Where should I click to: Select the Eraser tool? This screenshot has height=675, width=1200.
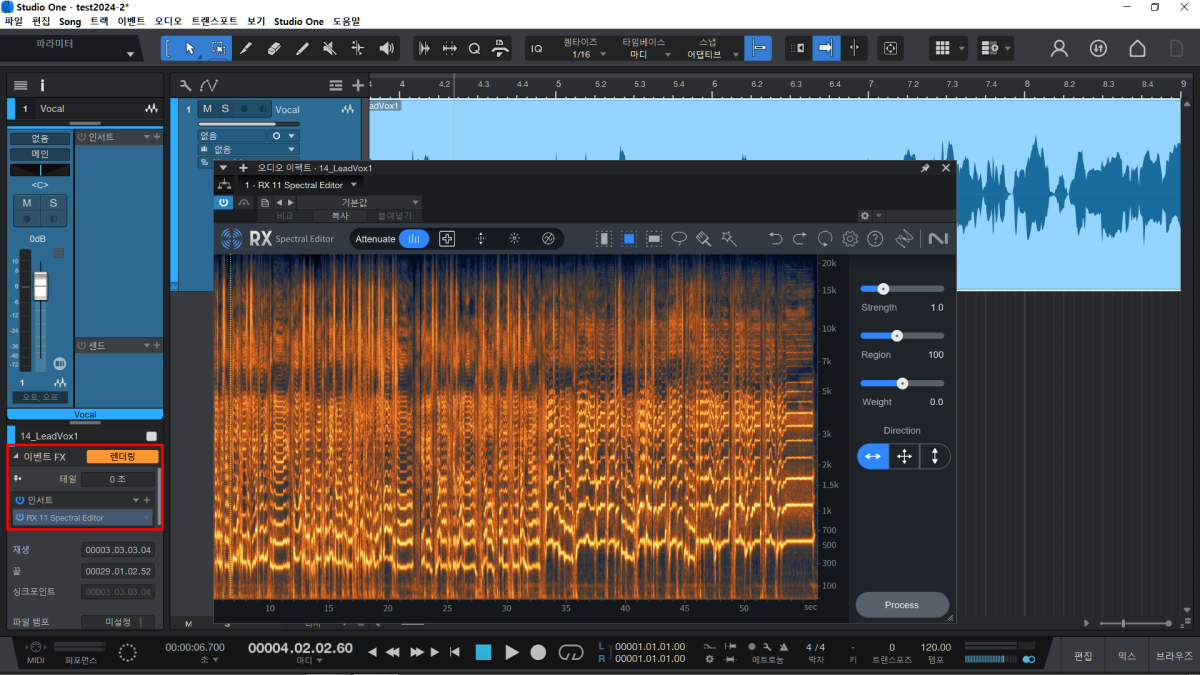pyautogui.click(x=274, y=48)
